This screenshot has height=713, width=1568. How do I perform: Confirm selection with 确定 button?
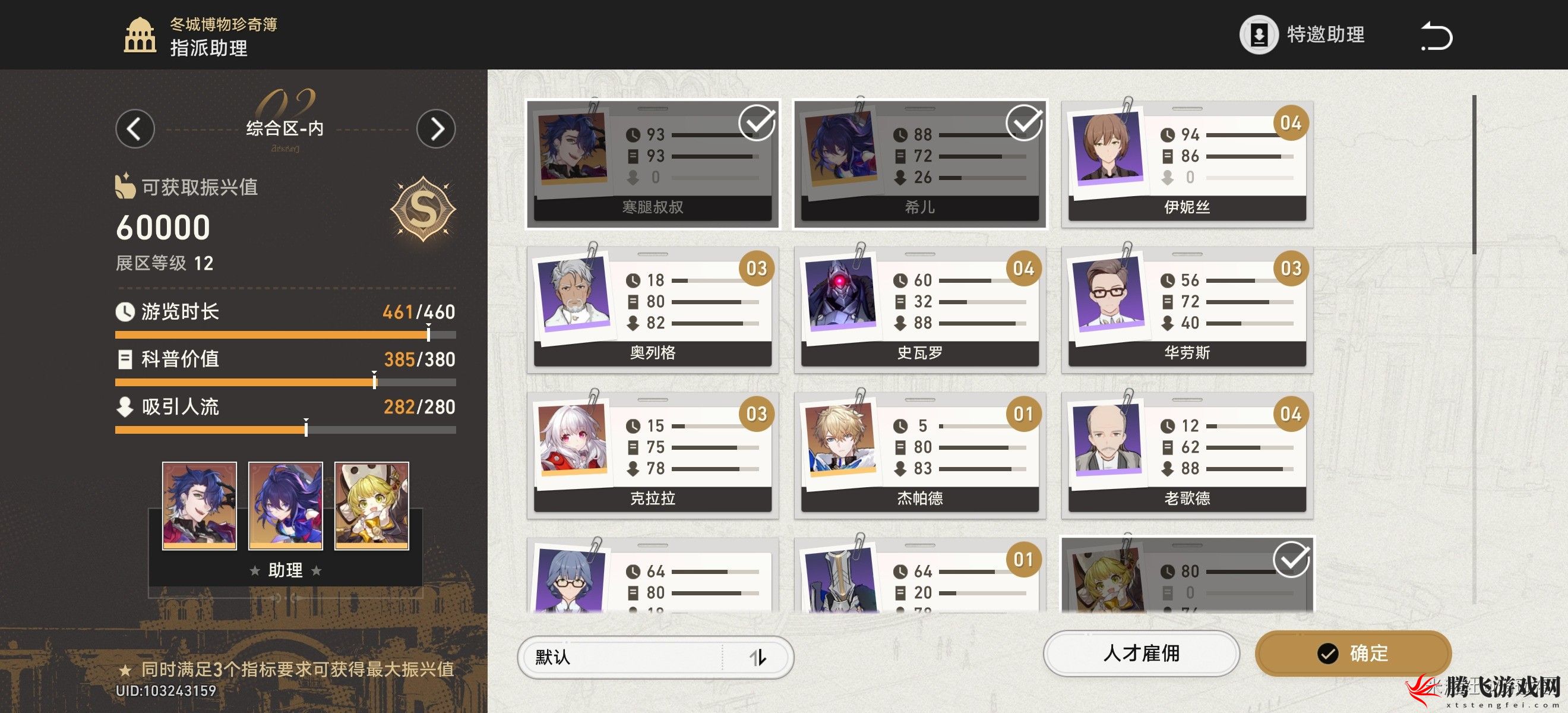point(1353,654)
